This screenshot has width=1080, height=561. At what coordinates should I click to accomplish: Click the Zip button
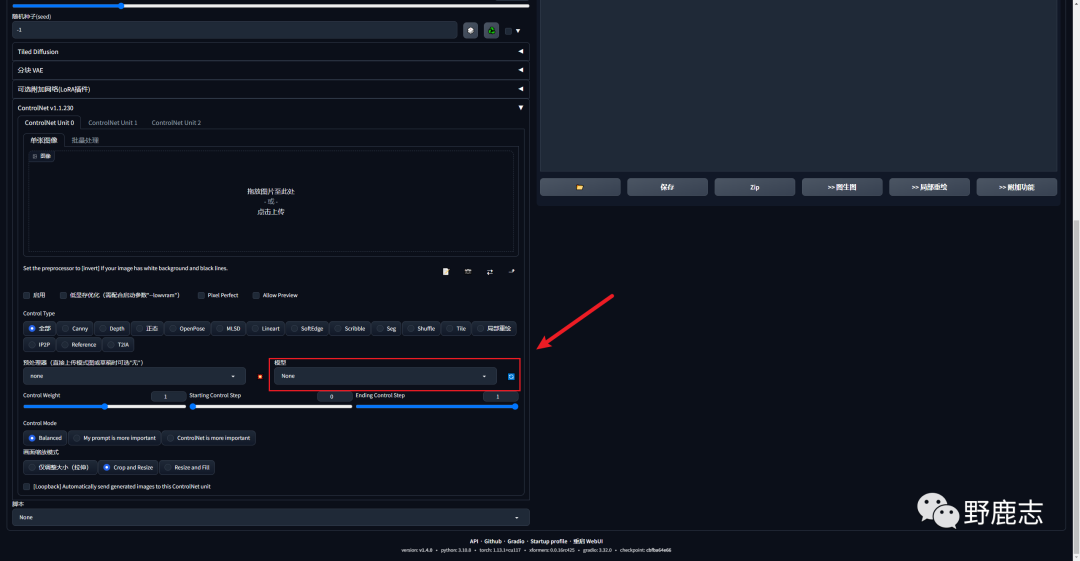(x=755, y=187)
